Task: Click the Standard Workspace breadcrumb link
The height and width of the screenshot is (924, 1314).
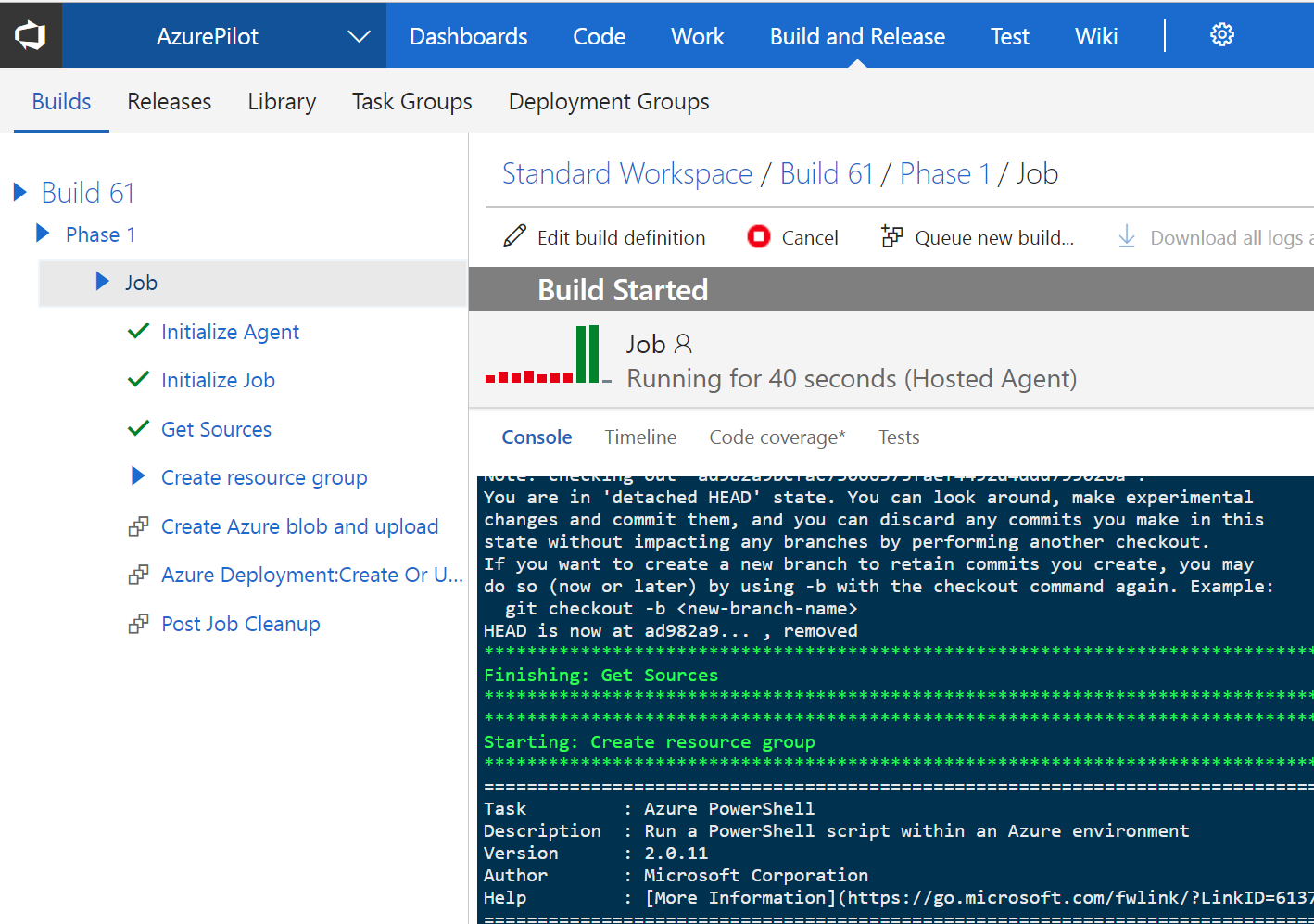Action: point(627,173)
